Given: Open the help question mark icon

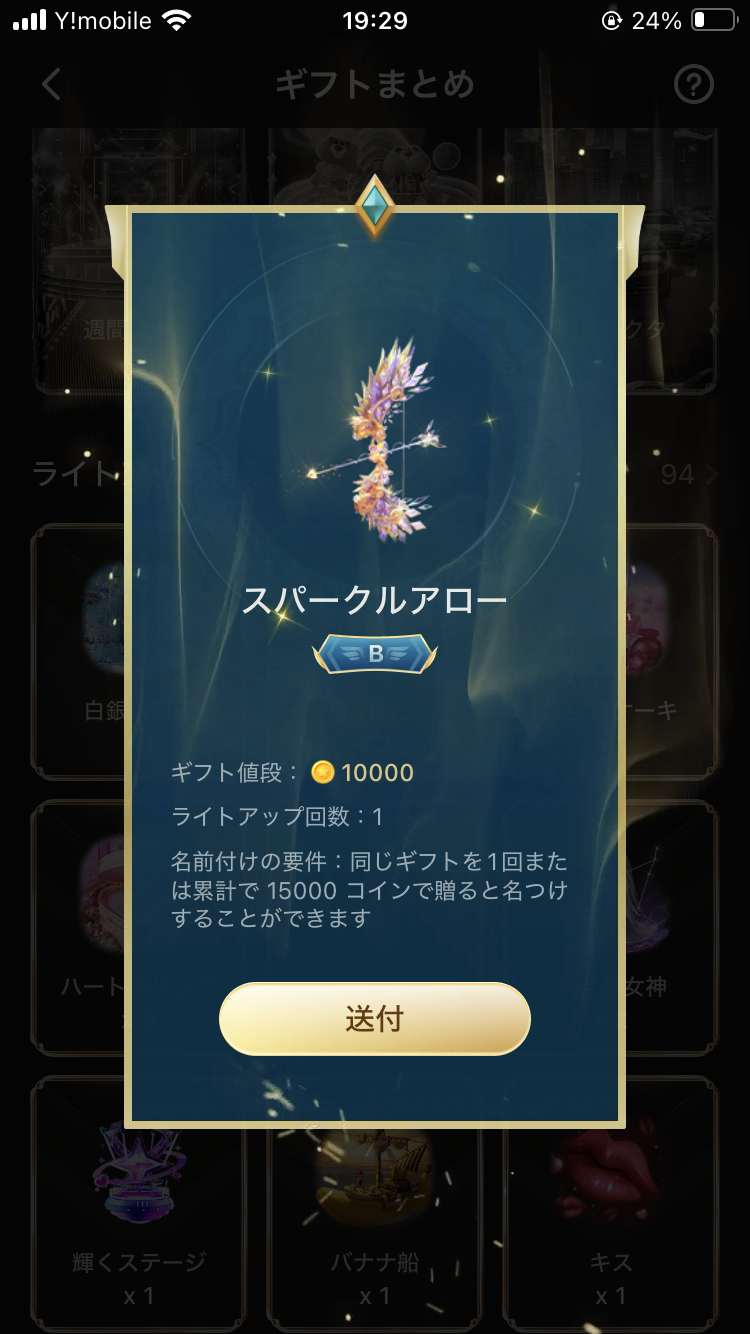Looking at the screenshot, I should [x=694, y=85].
